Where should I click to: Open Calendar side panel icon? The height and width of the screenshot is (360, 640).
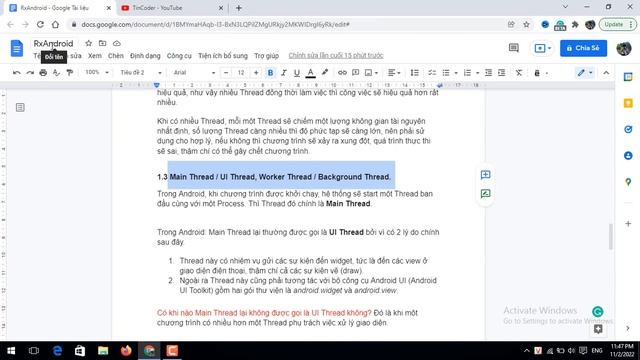[628, 77]
